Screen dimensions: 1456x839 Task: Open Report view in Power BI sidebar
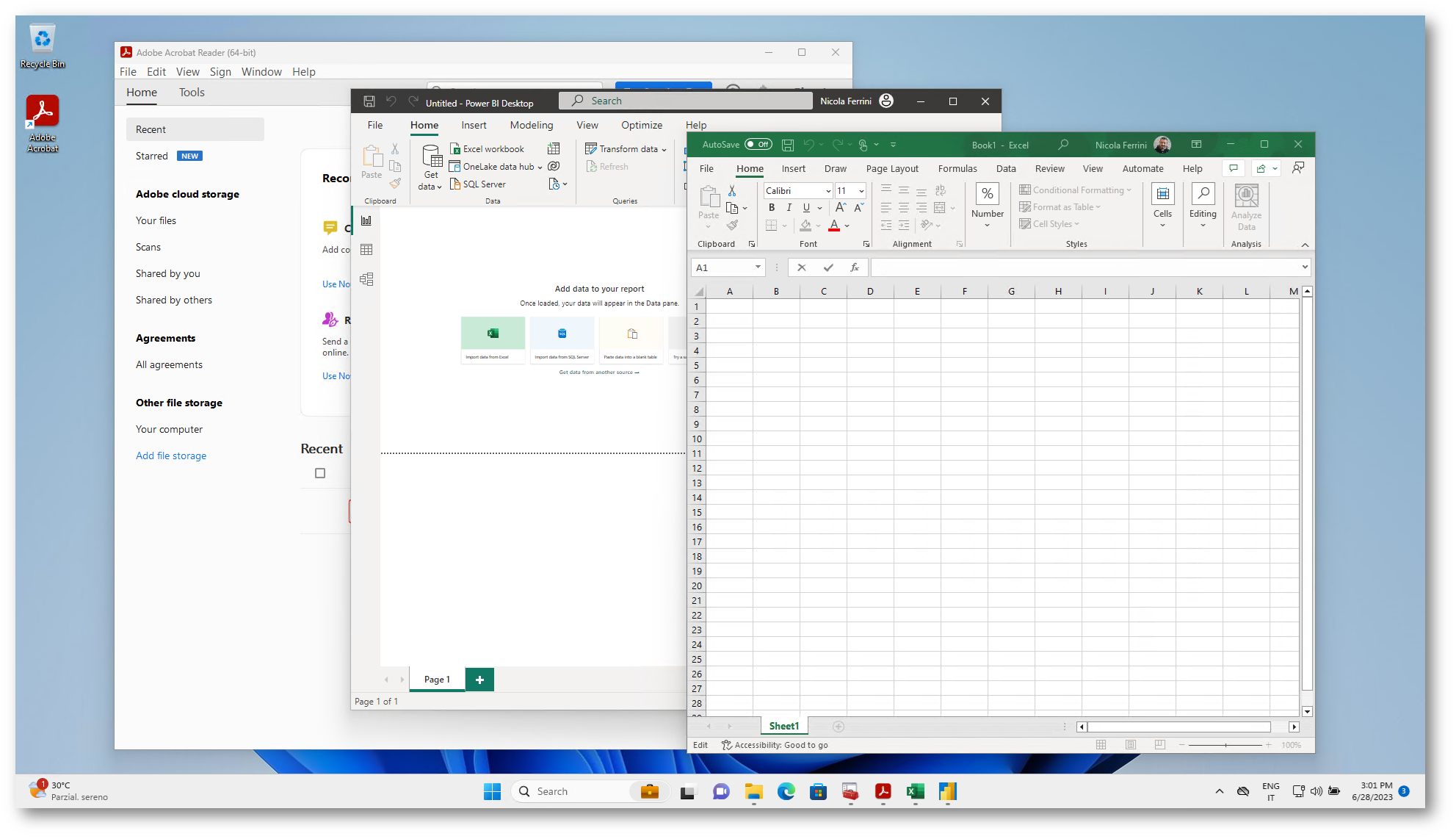[x=366, y=220]
